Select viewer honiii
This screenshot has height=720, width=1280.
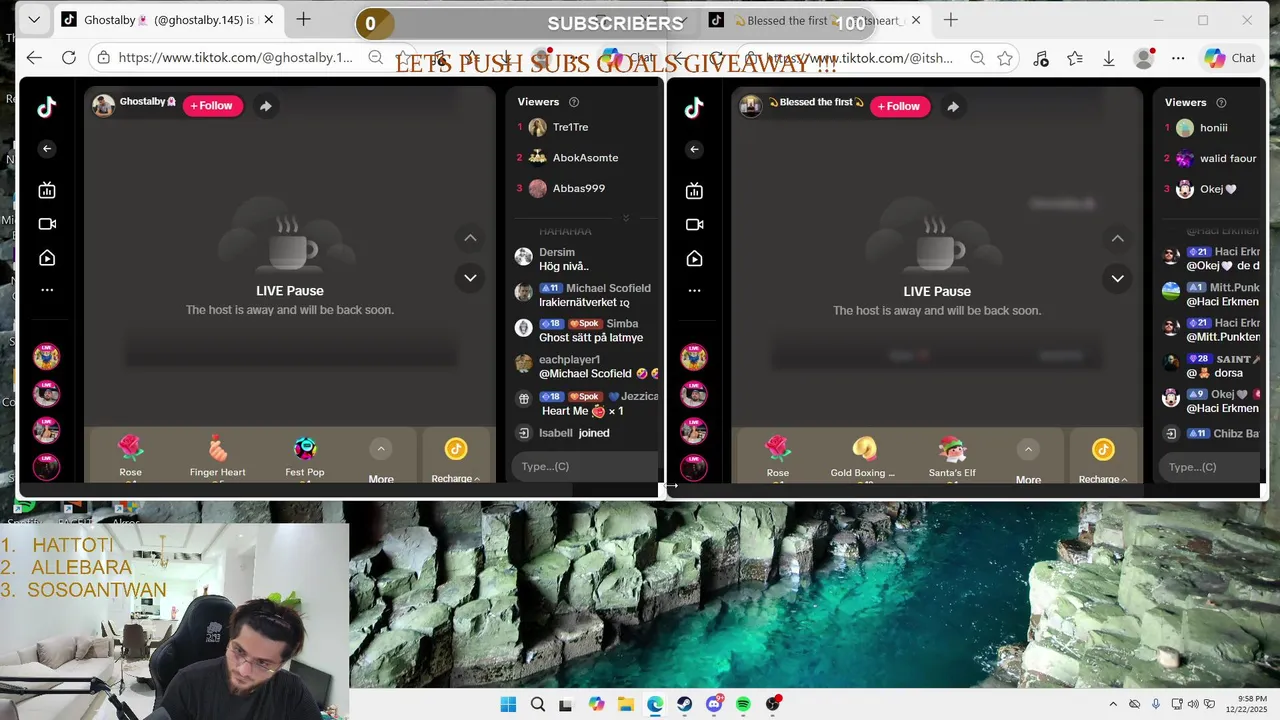tap(1212, 128)
